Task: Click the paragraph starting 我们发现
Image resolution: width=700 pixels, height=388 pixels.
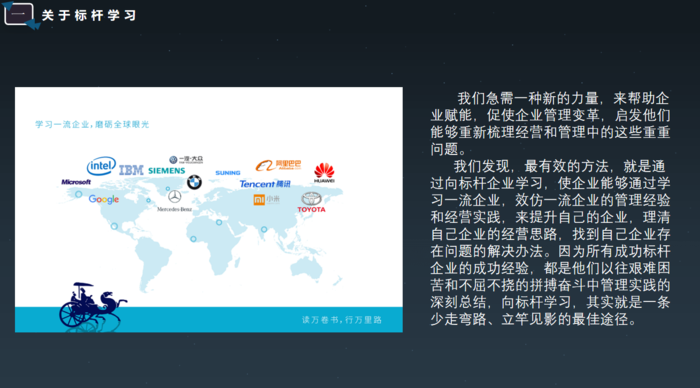Action: pyautogui.click(x=550, y=243)
